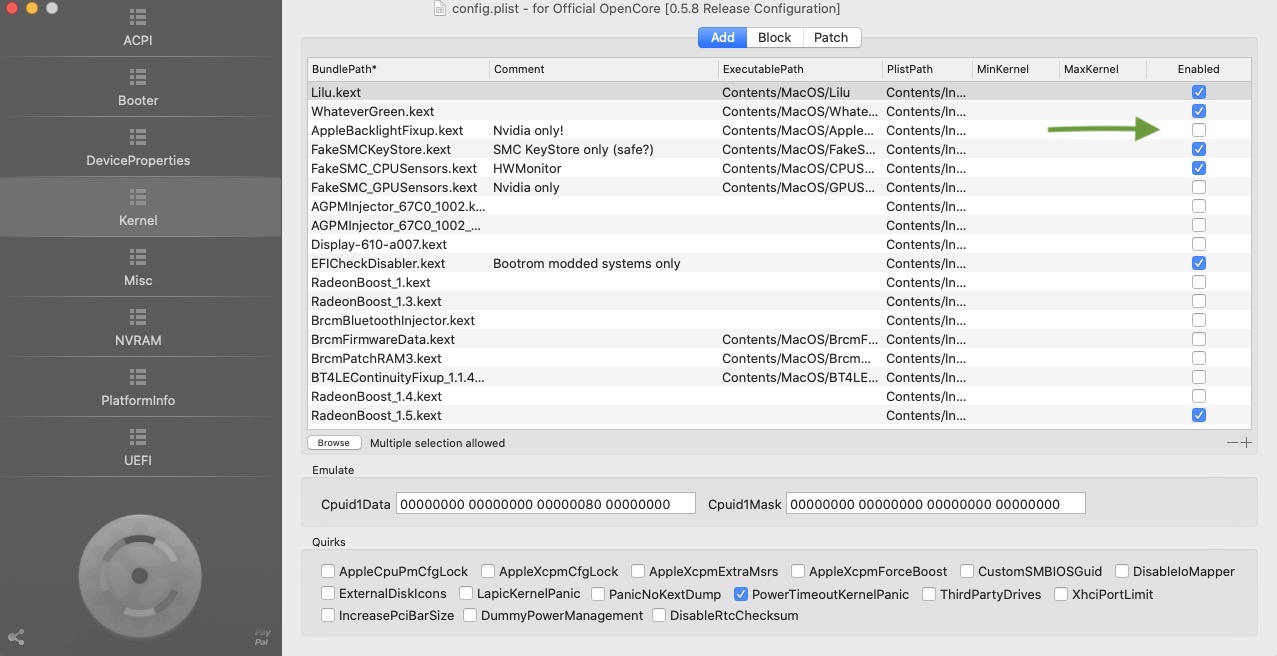Enable FakeSMC_GPUSensors.kext checkbox

coord(1199,187)
